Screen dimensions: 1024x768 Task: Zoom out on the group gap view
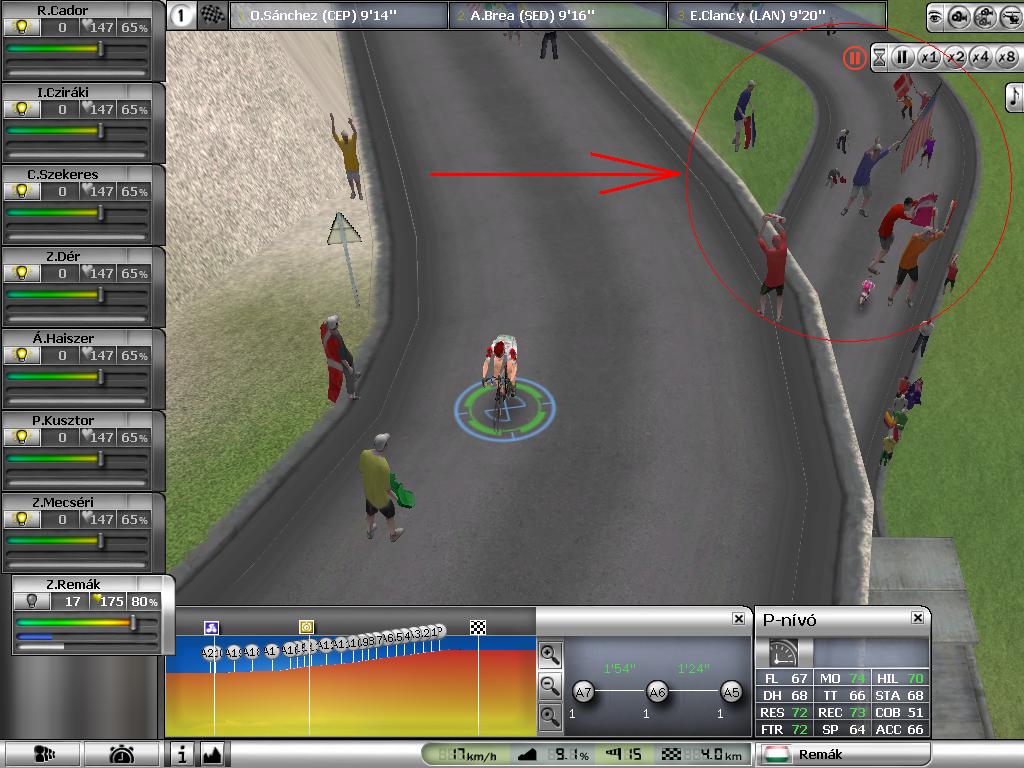550,686
